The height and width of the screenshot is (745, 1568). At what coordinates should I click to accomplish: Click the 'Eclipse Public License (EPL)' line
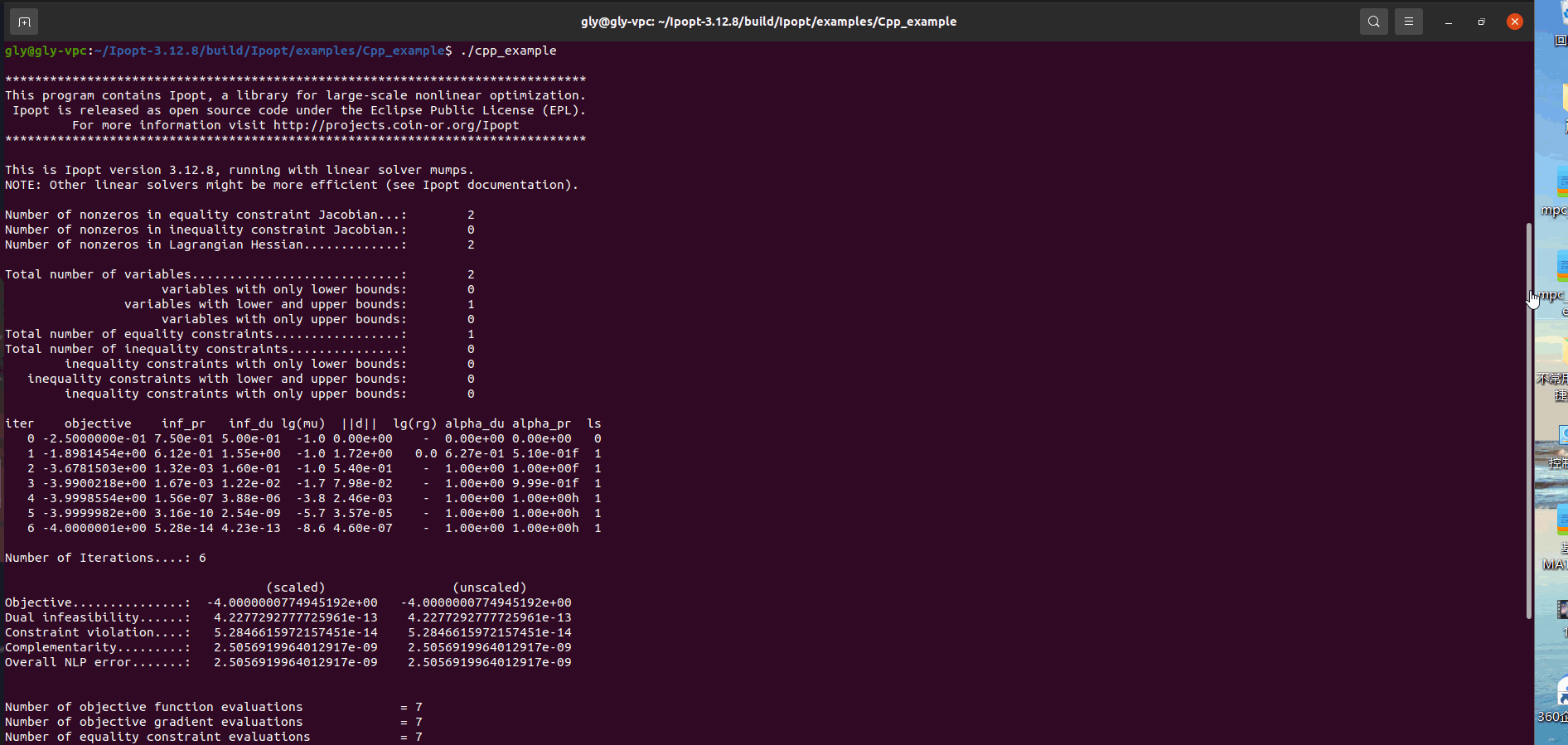pyautogui.click(x=299, y=110)
